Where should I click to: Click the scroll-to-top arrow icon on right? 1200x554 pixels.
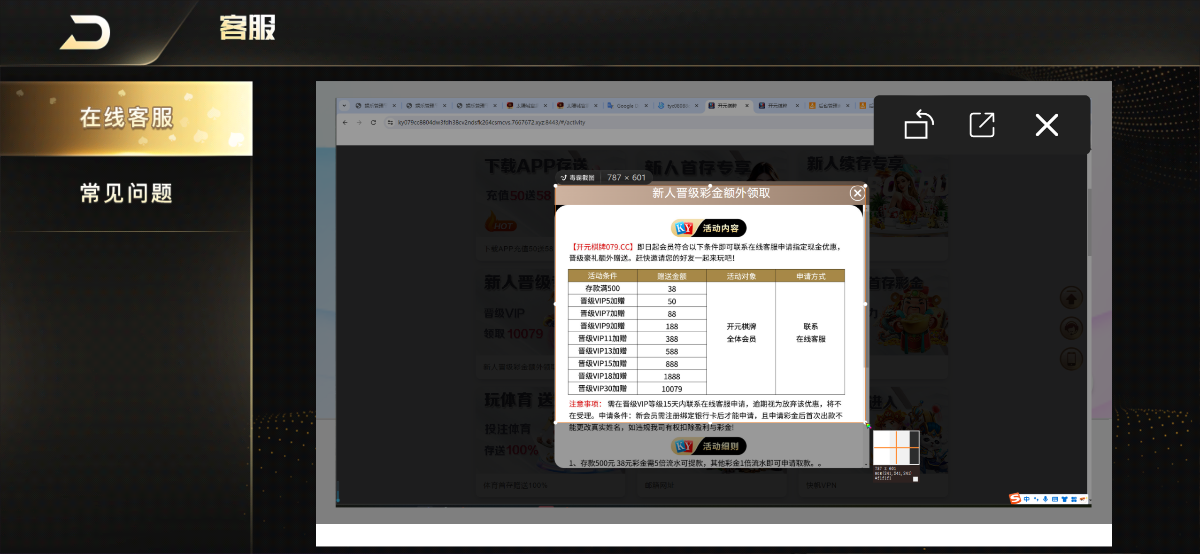(x=1071, y=297)
